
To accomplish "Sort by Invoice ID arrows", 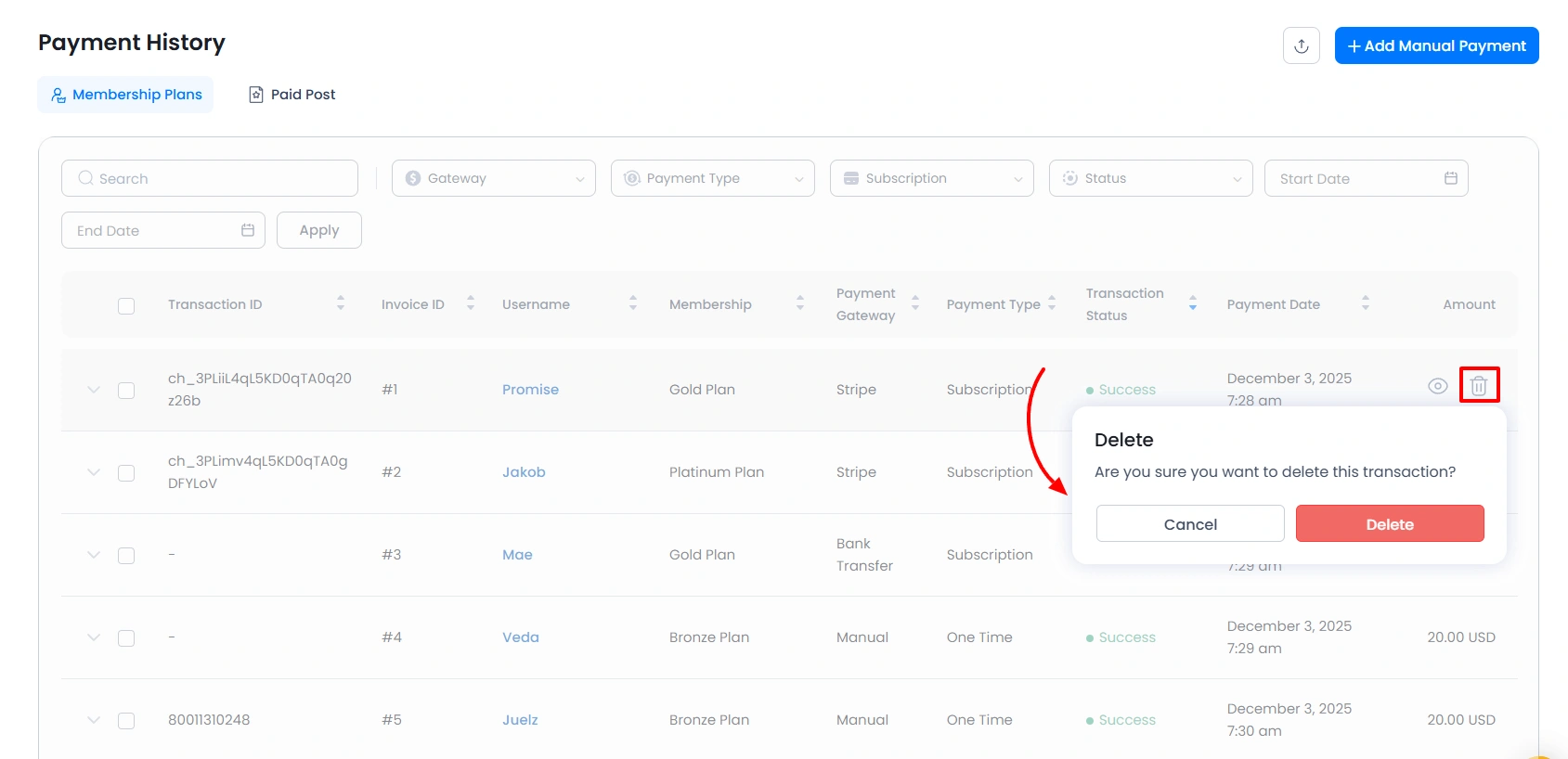I will [x=471, y=303].
